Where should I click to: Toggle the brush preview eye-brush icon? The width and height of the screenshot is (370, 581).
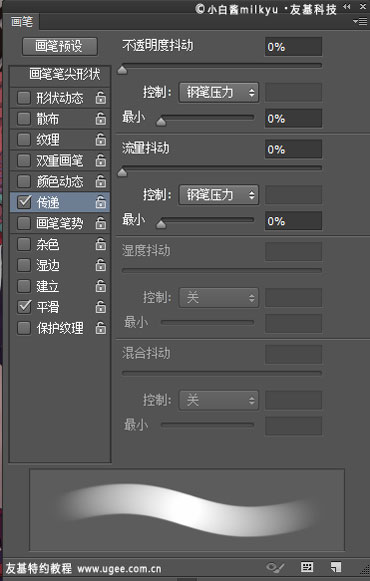(x=275, y=567)
